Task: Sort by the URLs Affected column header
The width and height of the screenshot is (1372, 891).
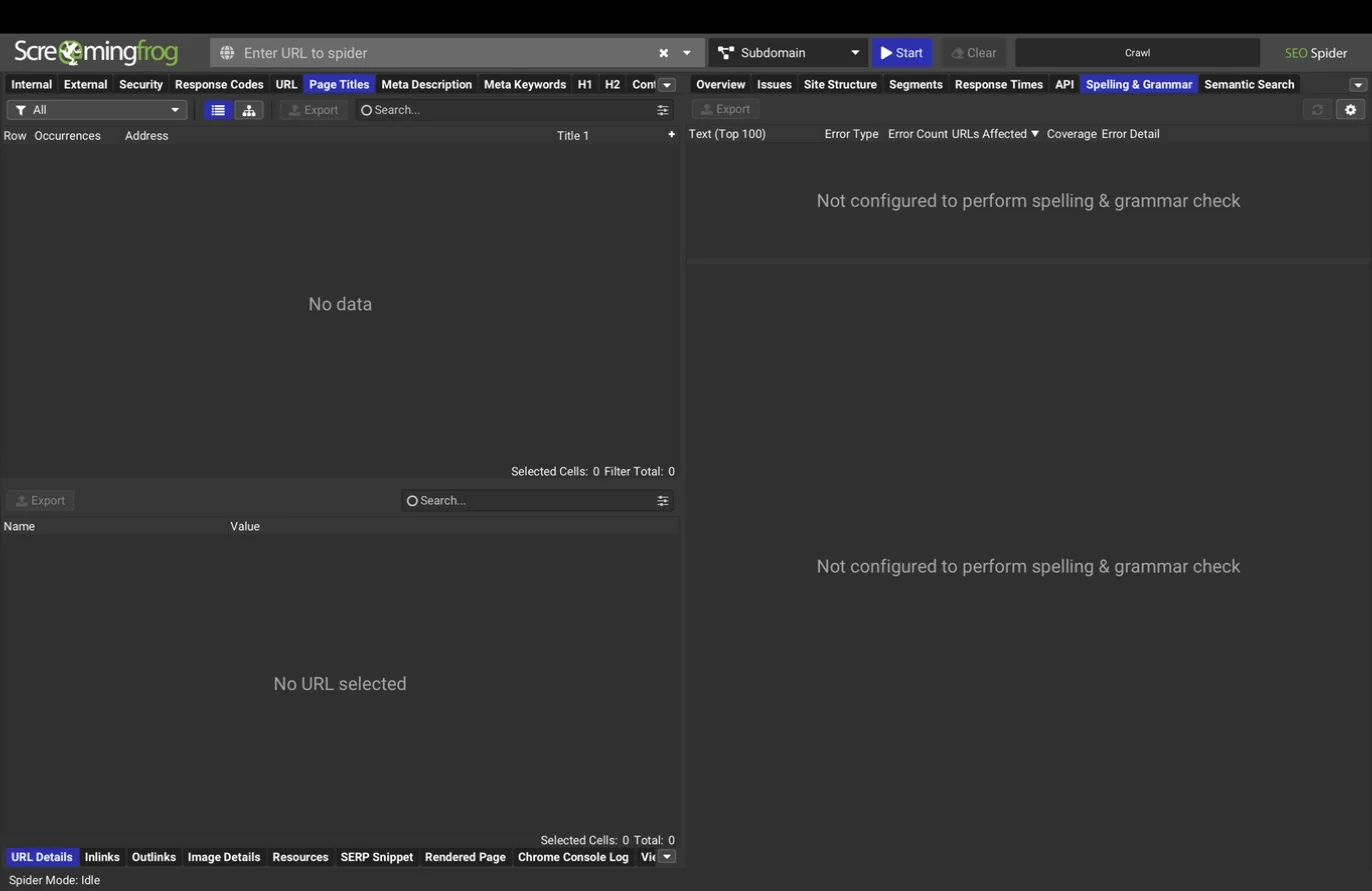Action: (x=995, y=134)
